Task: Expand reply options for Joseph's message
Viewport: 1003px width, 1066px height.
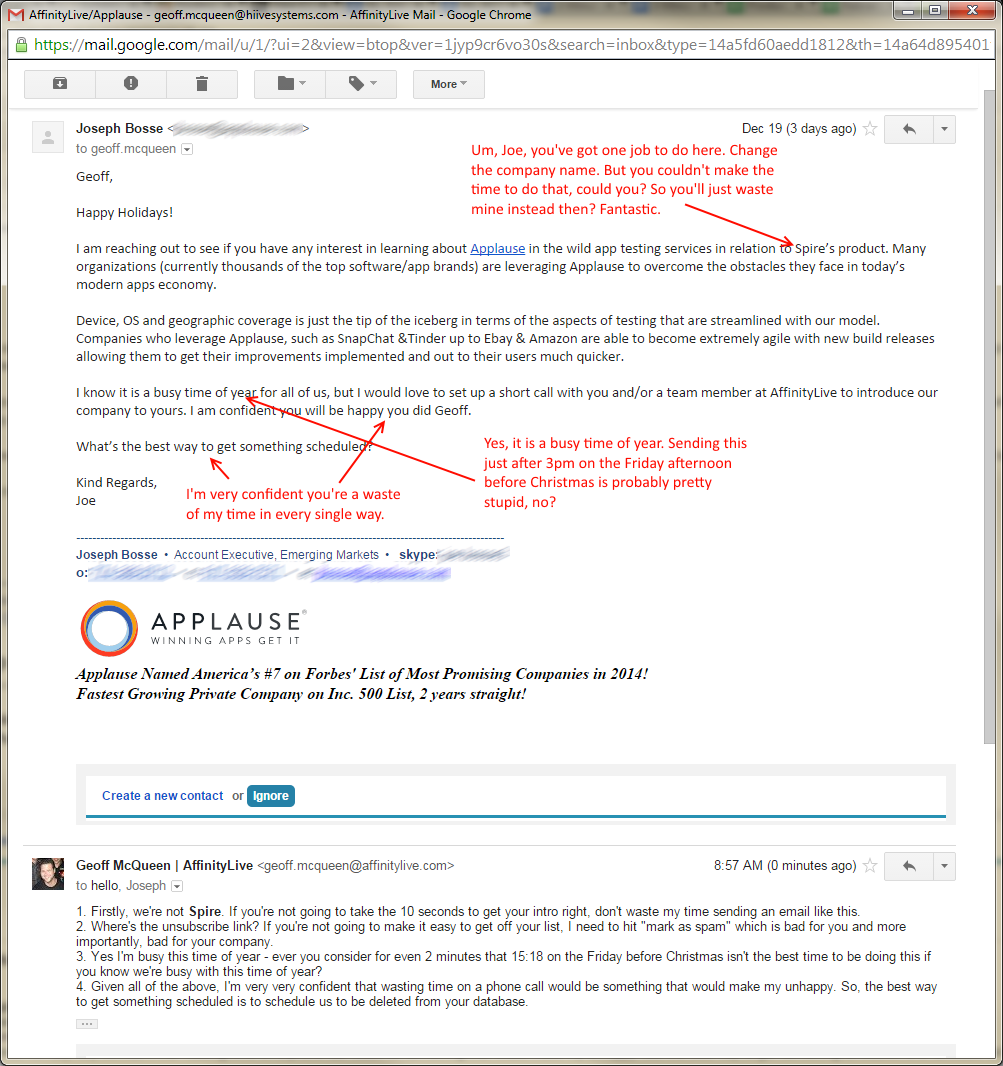Action: point(944,129)
